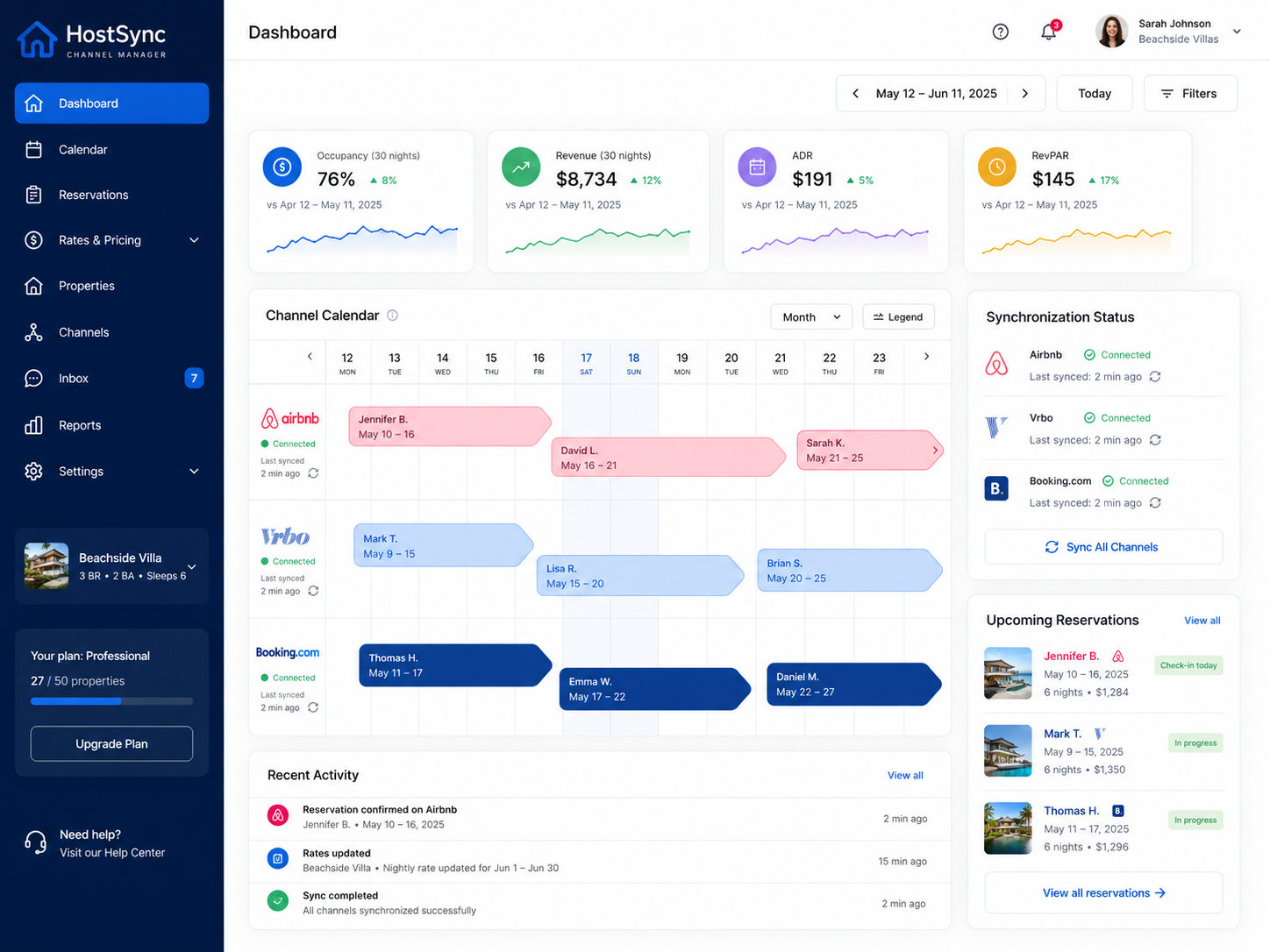Select the Emma W. May 17–22 booking
Image resolution: width=1270 pixels, height=952 pixels.
point(655,689)
